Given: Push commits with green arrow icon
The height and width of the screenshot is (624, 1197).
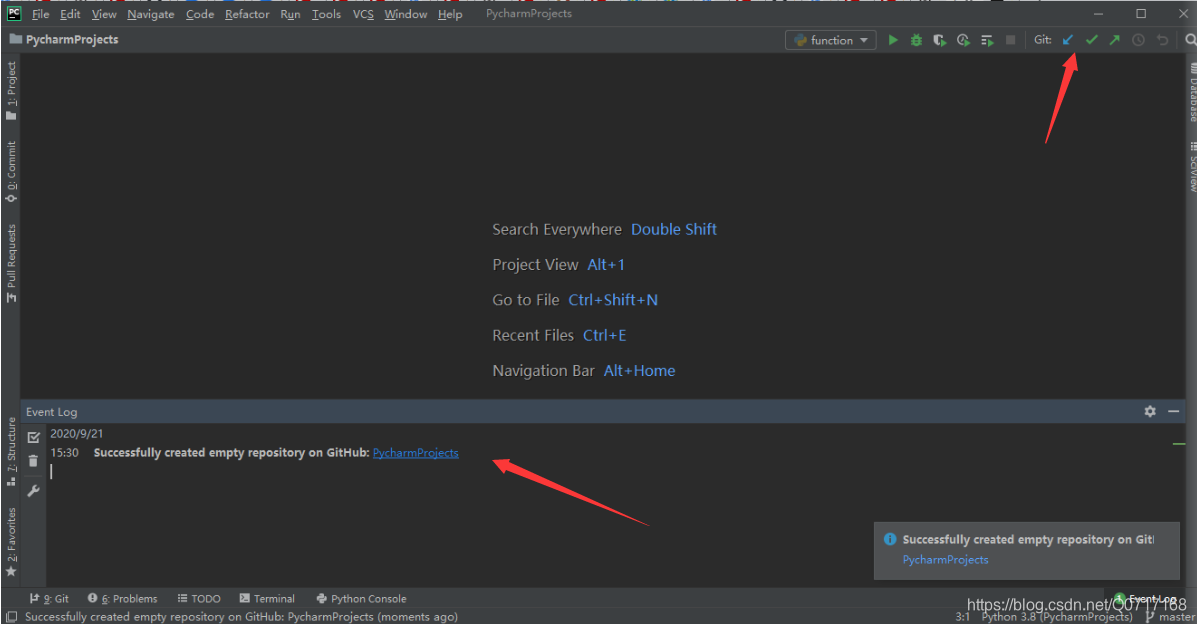Looking at the screenshot, I should (1115, 40).
